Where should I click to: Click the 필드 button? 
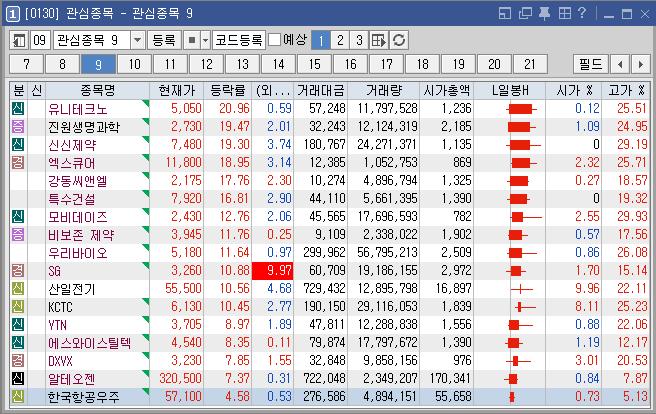590,64
